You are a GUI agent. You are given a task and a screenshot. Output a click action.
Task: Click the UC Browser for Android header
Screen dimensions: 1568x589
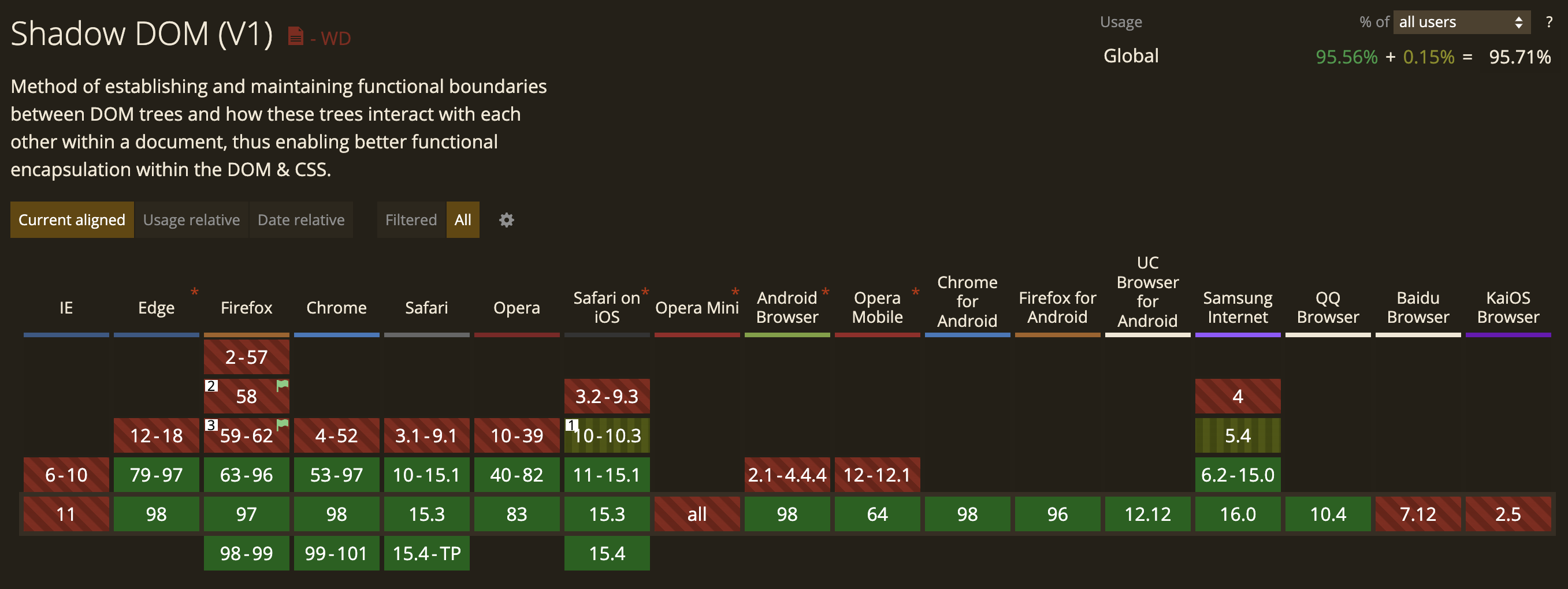click(x=1147, y=292)
